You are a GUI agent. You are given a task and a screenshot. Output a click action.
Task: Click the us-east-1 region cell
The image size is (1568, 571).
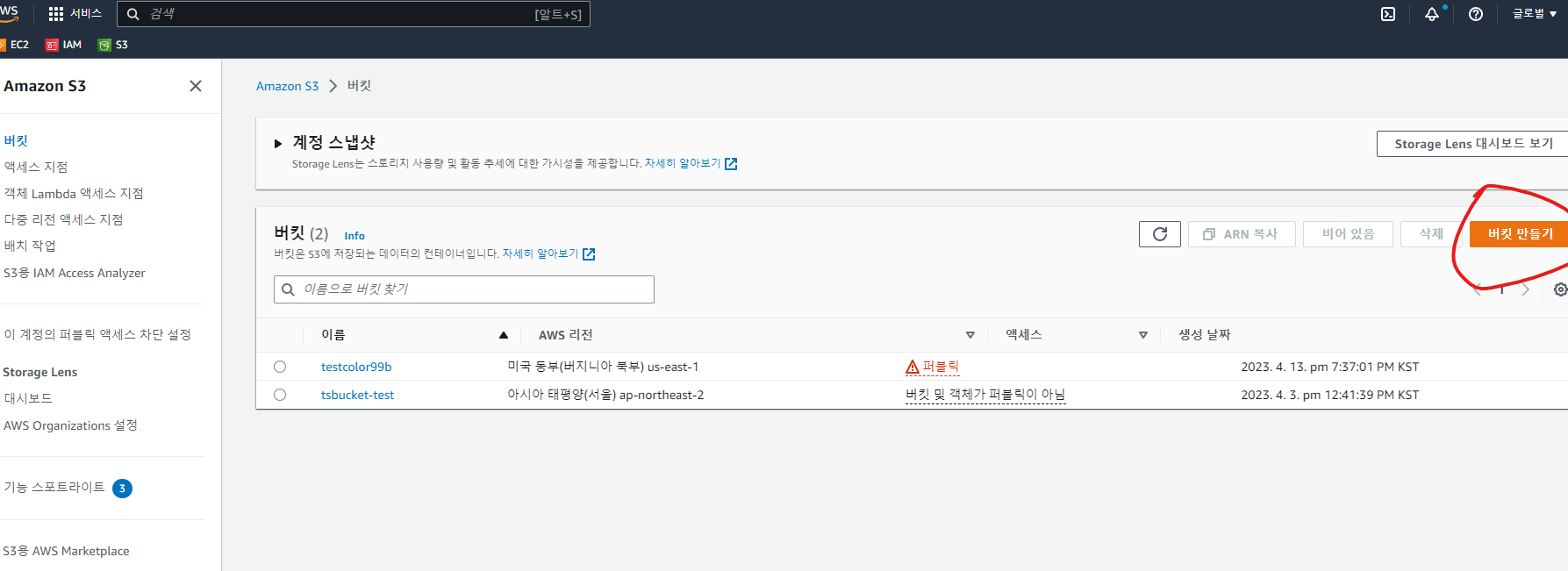(603, 367)
